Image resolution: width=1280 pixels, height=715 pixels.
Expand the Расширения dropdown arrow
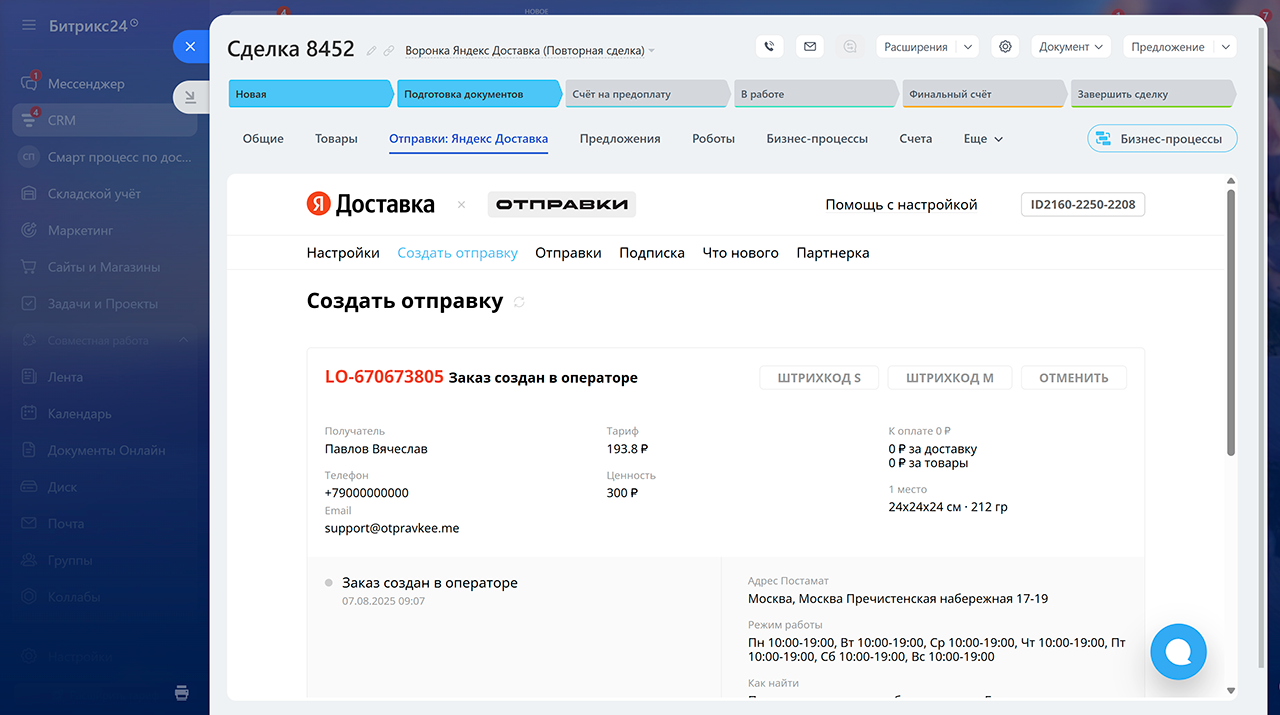[967, 47]
